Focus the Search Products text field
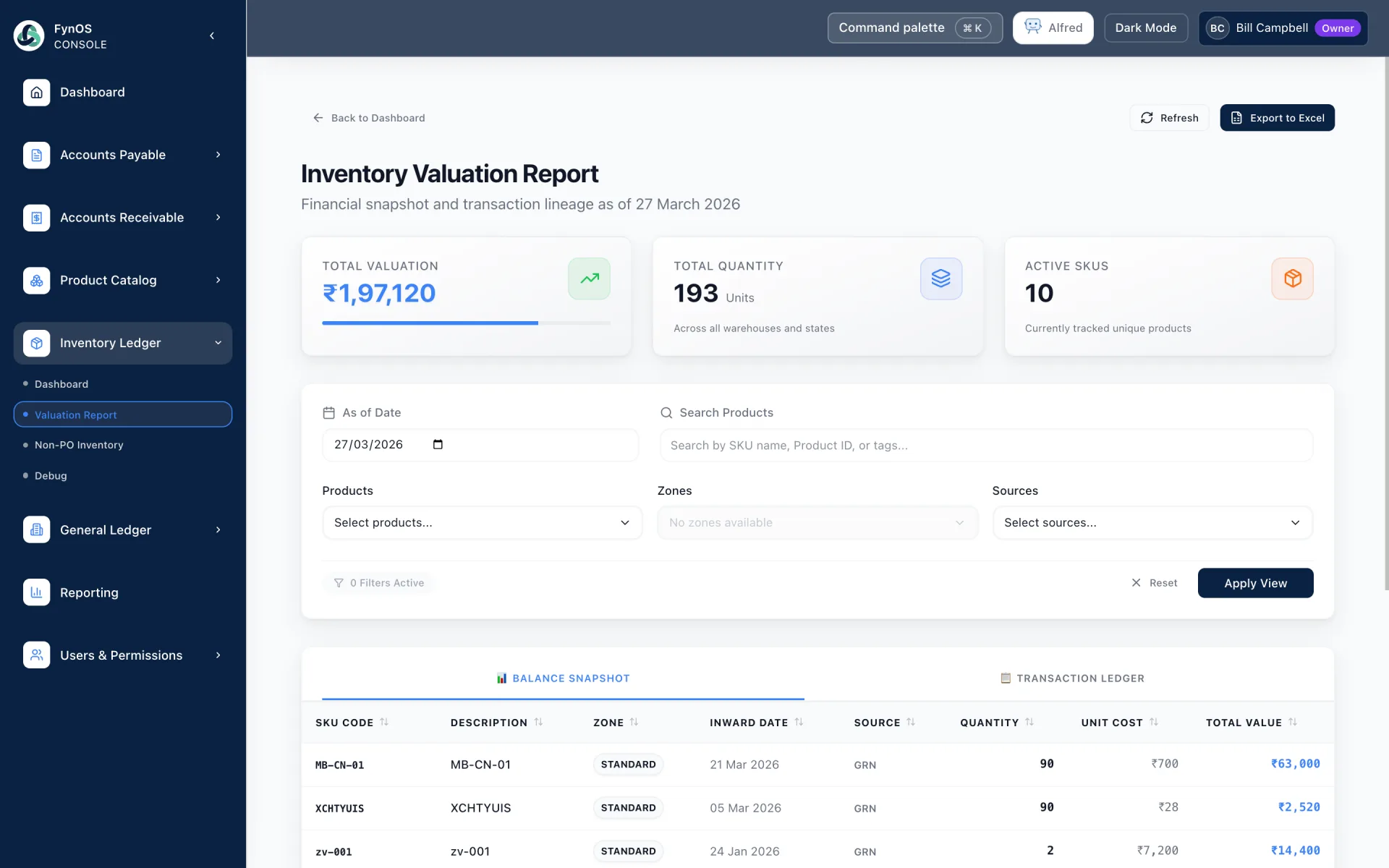The width and height of the screenshot is (1389, 868). [x=986, y=446]
